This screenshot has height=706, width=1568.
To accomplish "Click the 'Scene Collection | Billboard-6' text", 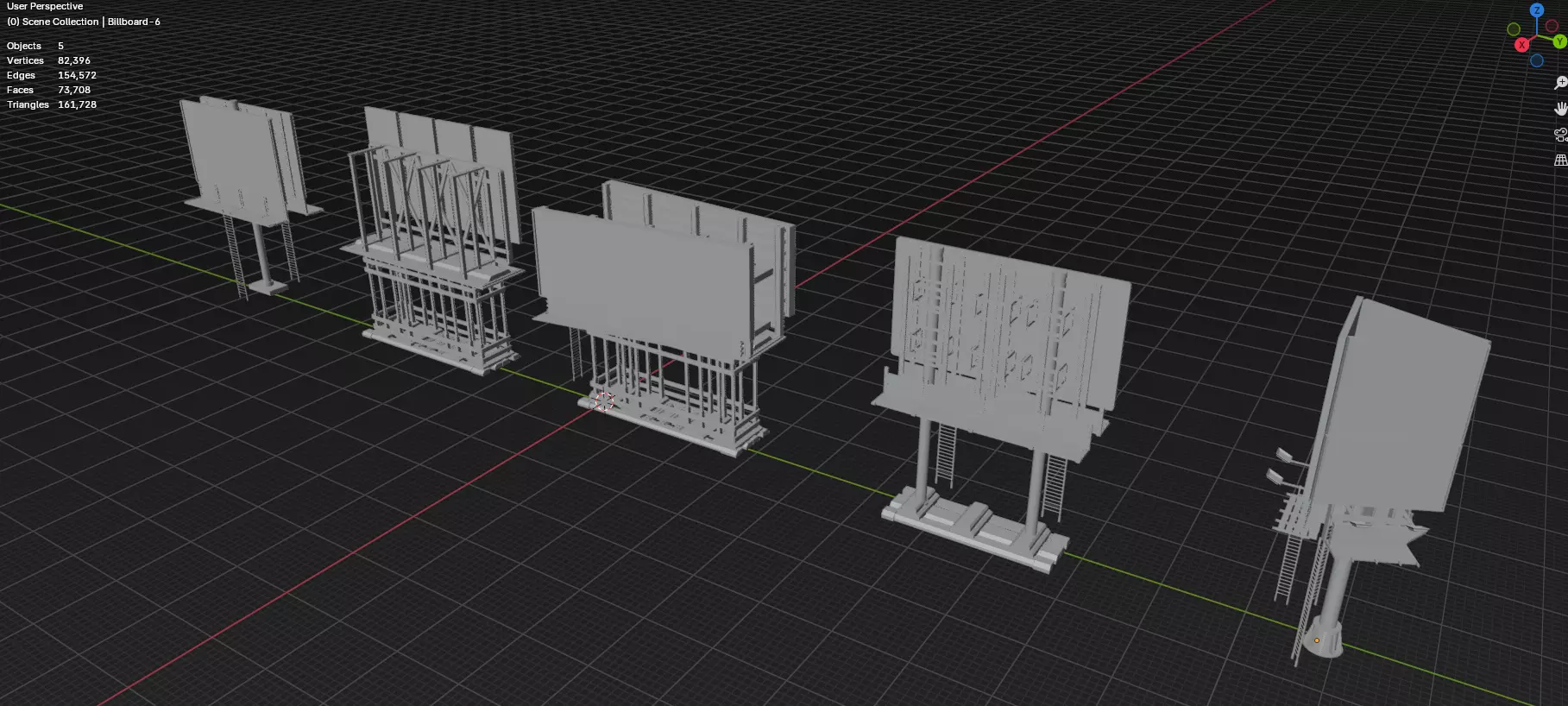I will [91, 22].
